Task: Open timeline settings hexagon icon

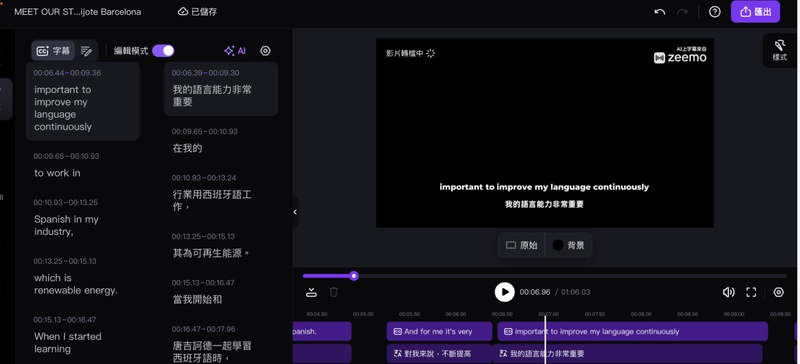Action: 779,292
